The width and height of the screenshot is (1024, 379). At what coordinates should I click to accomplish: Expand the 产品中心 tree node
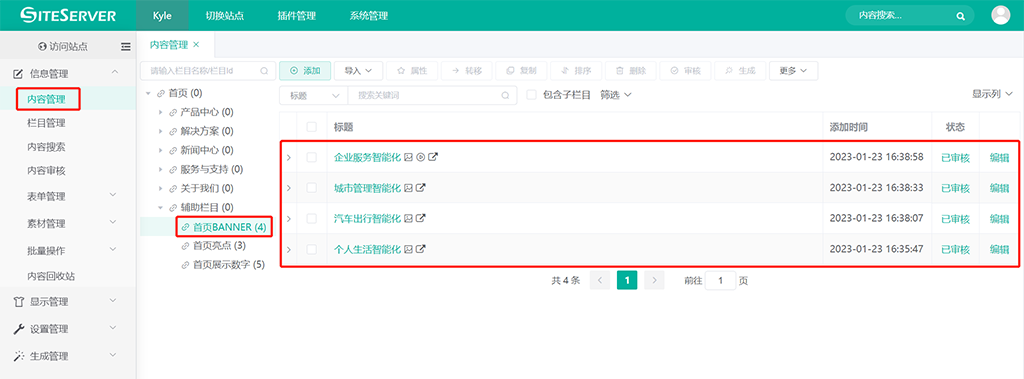(x=160, y=112)
